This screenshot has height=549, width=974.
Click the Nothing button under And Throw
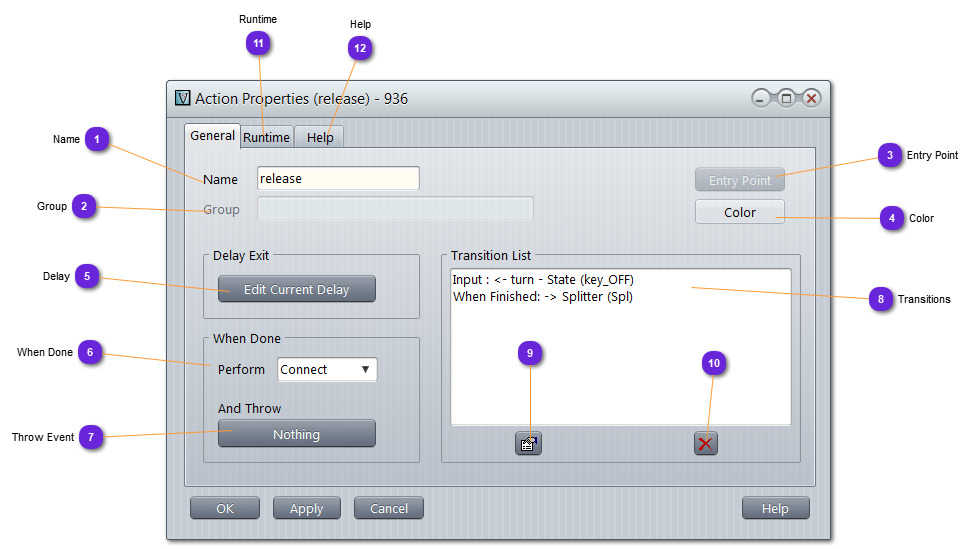(x=297, y=434)
